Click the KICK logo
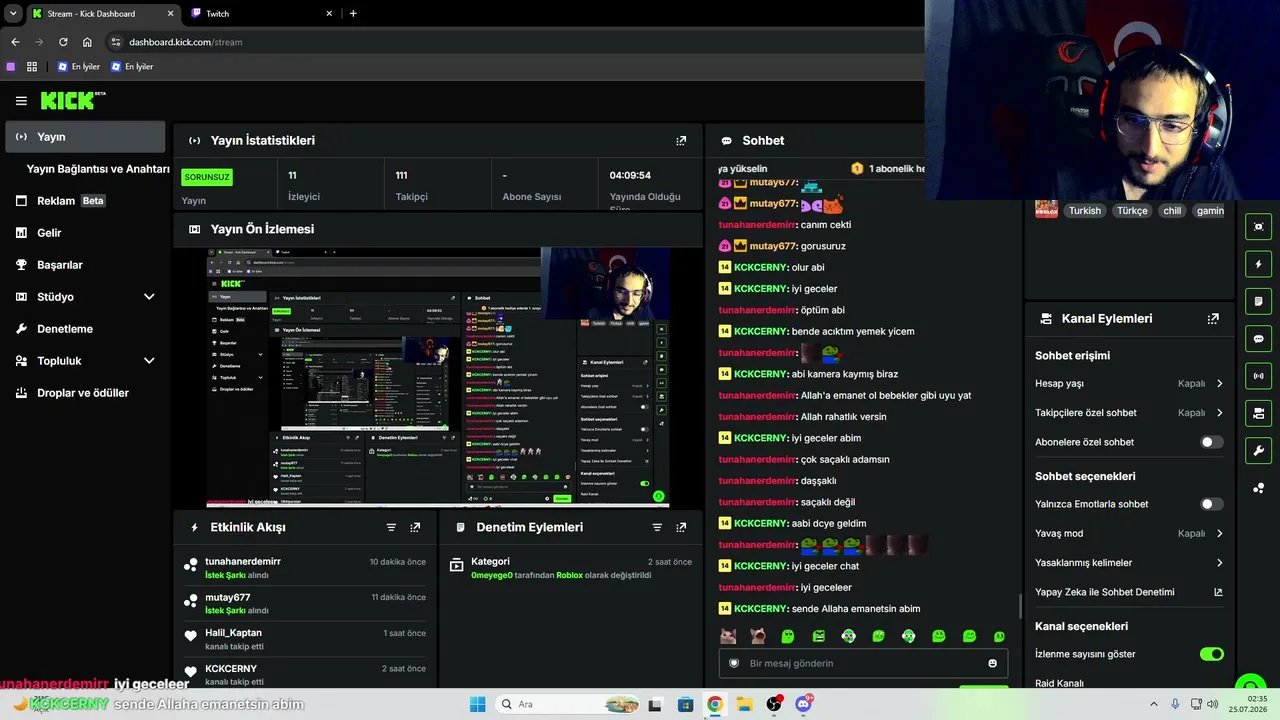 (73, 100)
